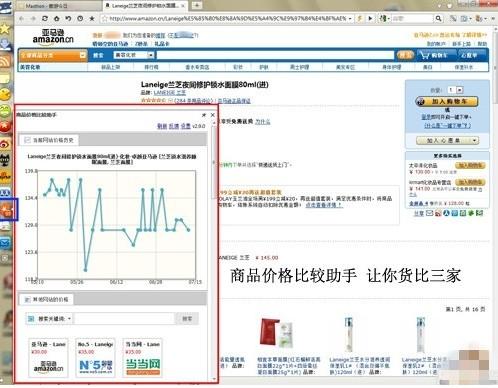Open the address bar URL dropdown arrow
The height and width of the screenshot is (388, 498).
pos(350,19)
